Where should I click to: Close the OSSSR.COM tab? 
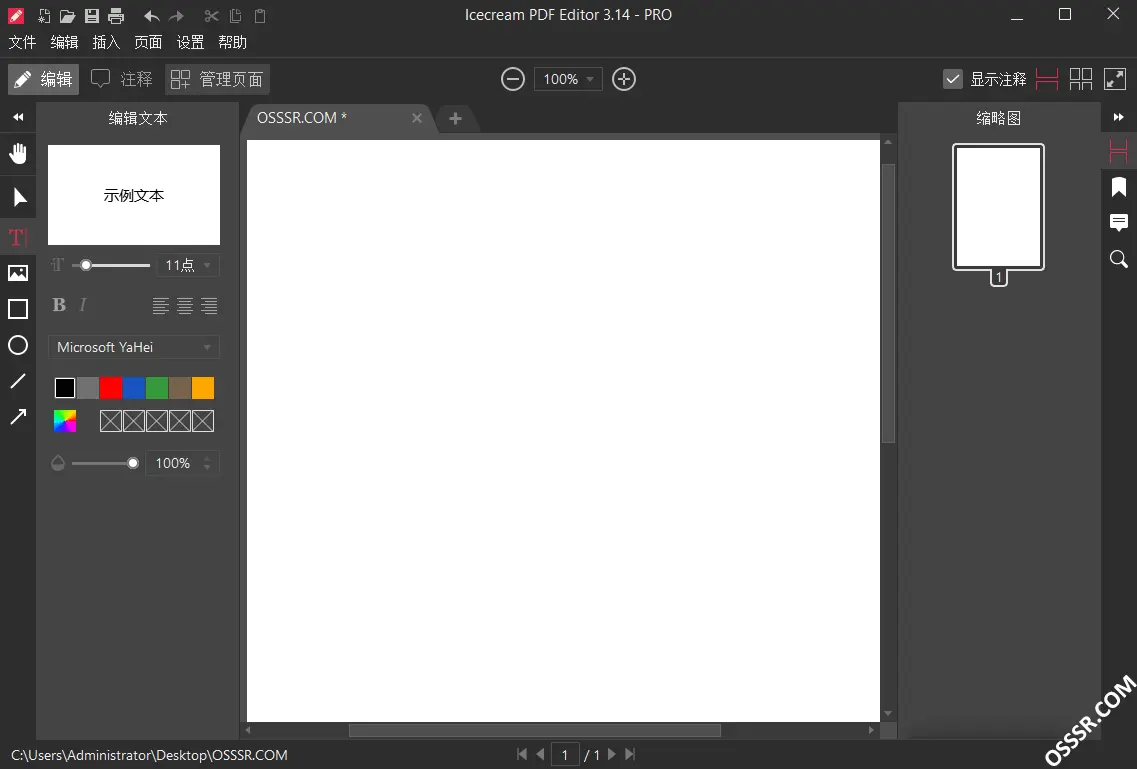pos(417,118)
